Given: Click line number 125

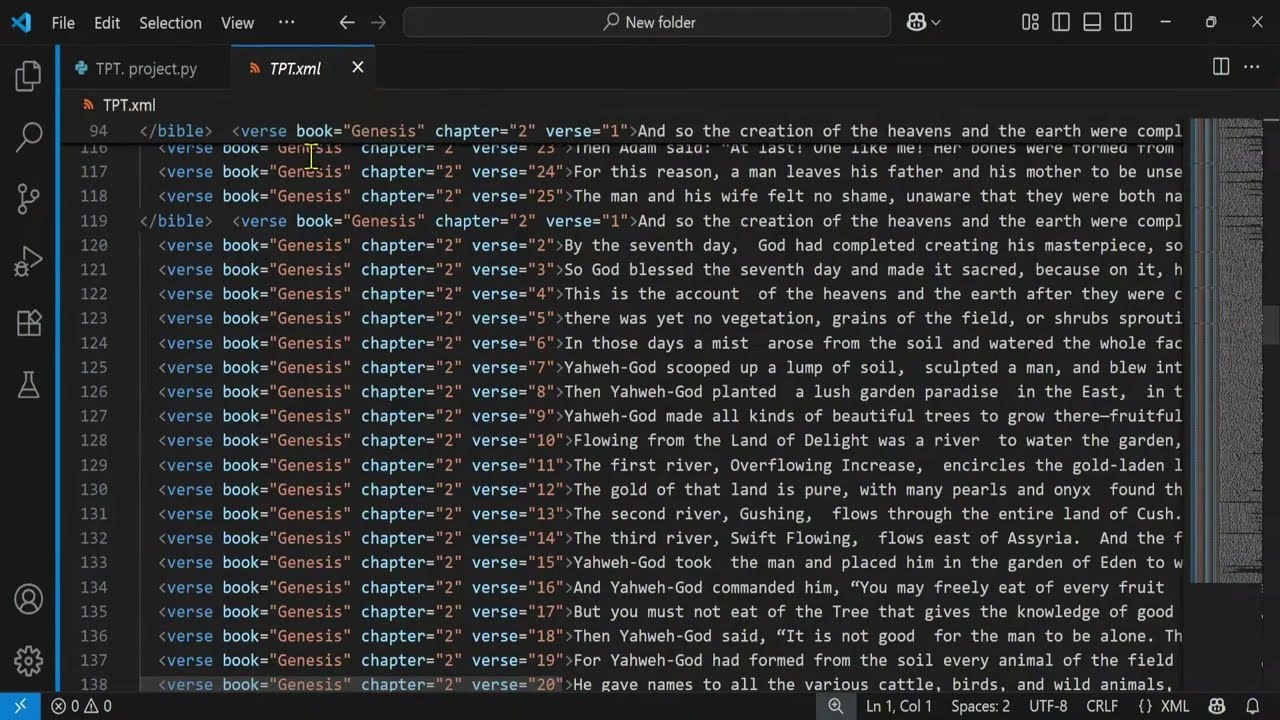Looking at the screenshot, I should tap(93, 367).
